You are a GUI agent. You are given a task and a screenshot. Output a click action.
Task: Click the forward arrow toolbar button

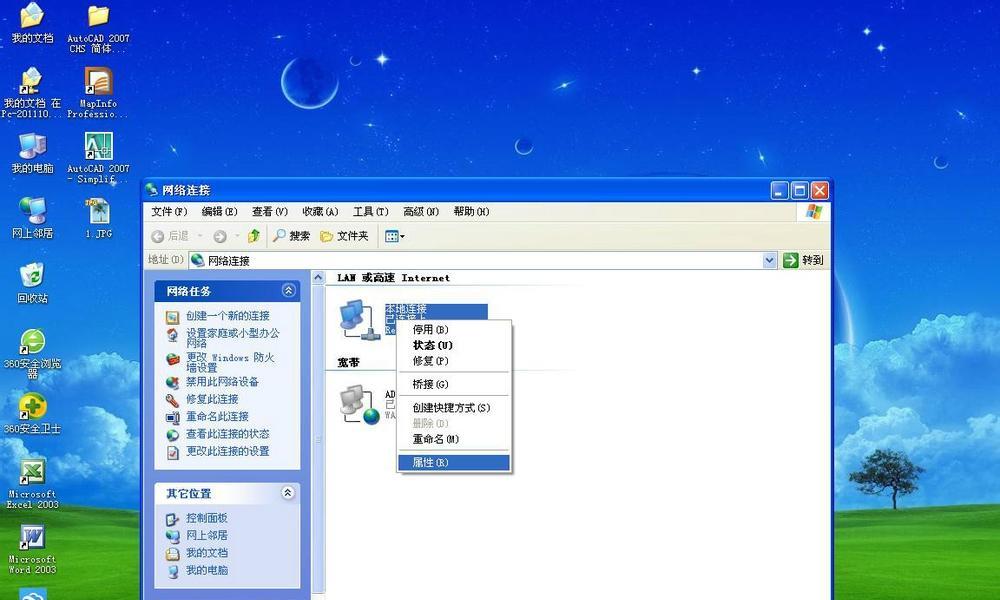[x=220, y=237]
